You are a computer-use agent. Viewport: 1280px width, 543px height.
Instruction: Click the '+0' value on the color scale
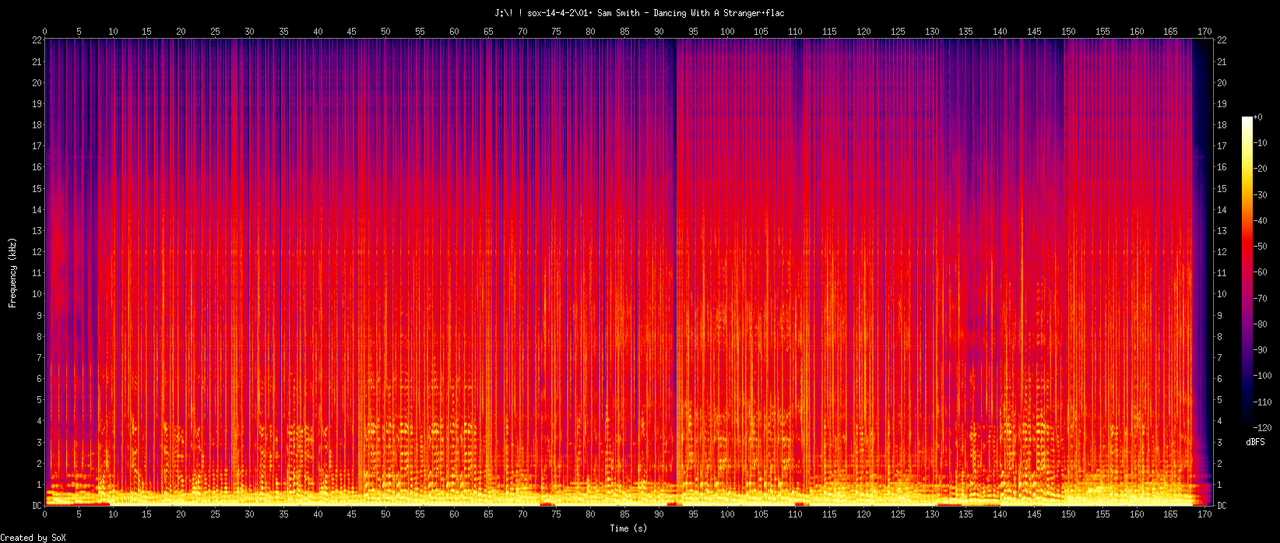point(1259,117)
